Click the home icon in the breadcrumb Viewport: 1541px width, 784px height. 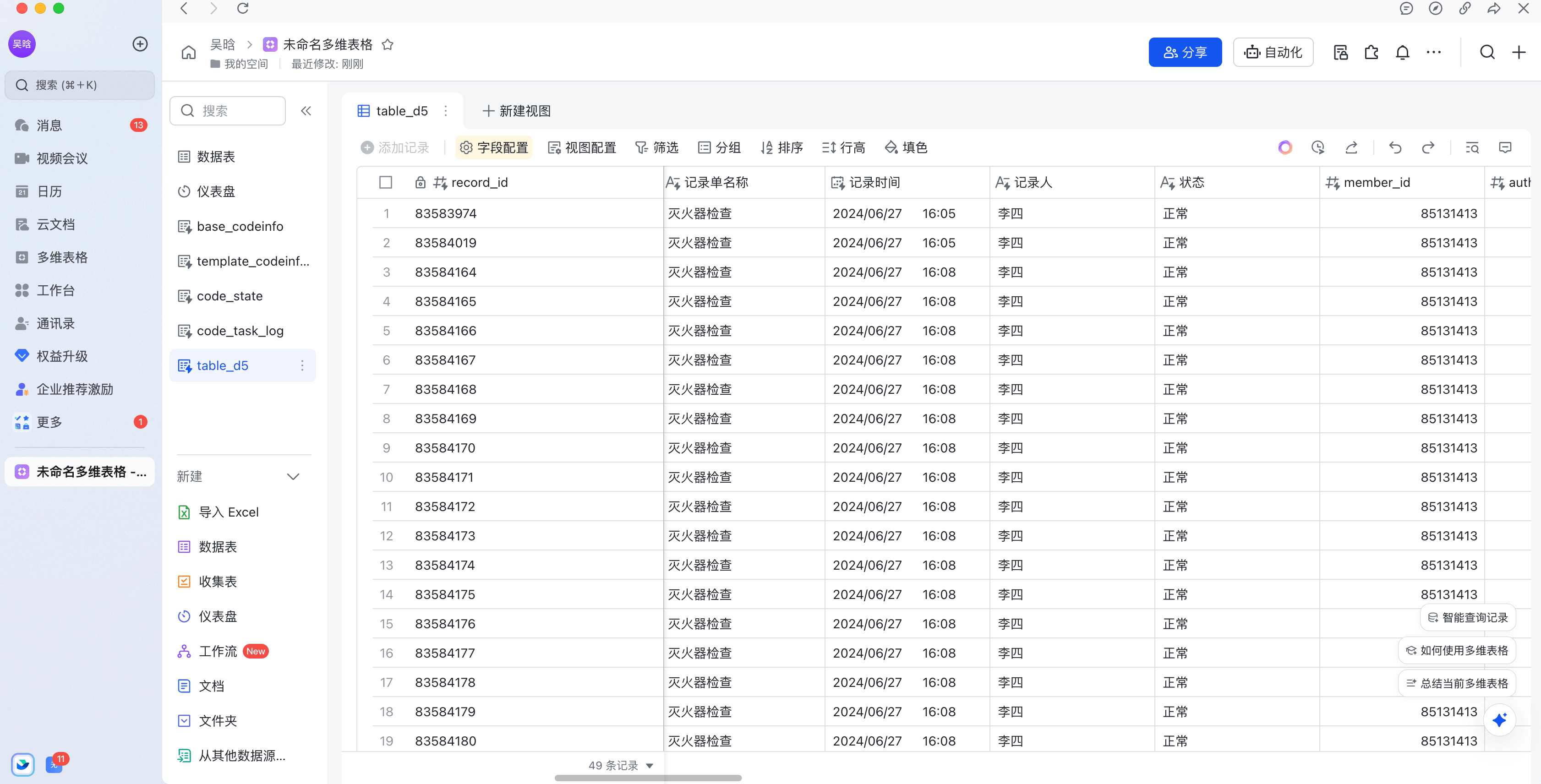click(188, 53)
